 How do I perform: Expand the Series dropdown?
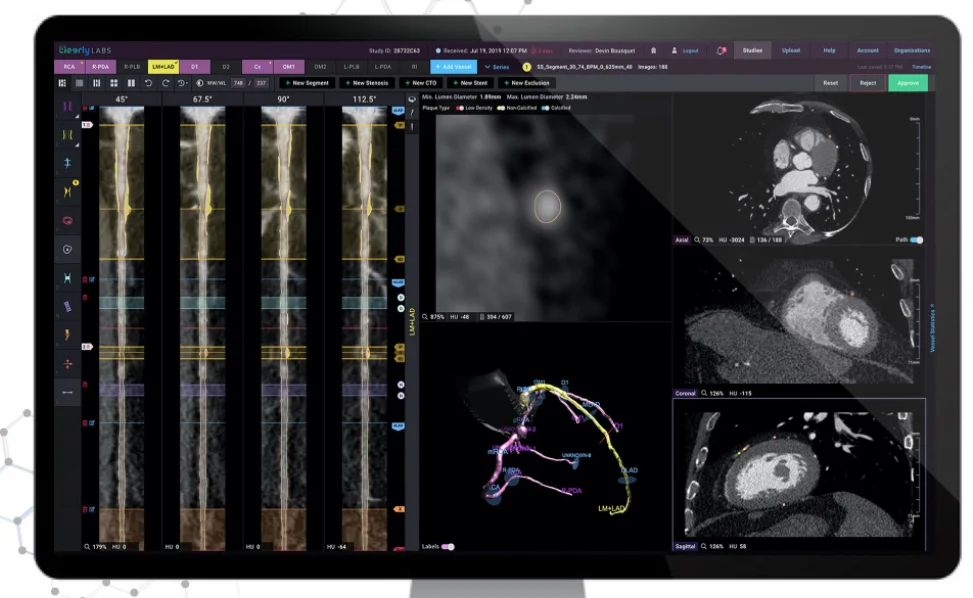(497, 67)
